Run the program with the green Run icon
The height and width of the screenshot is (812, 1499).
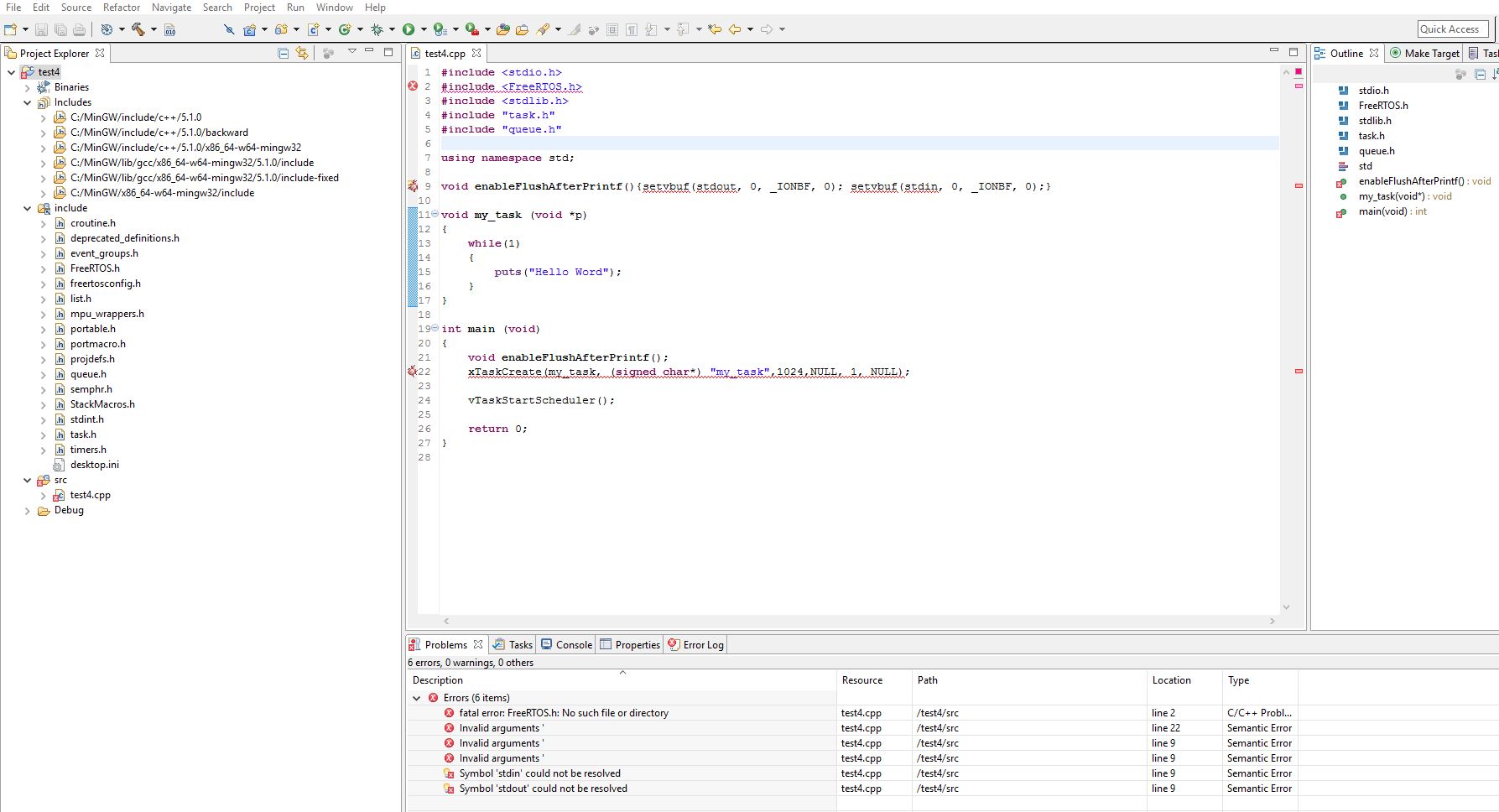tap(409, 28)
